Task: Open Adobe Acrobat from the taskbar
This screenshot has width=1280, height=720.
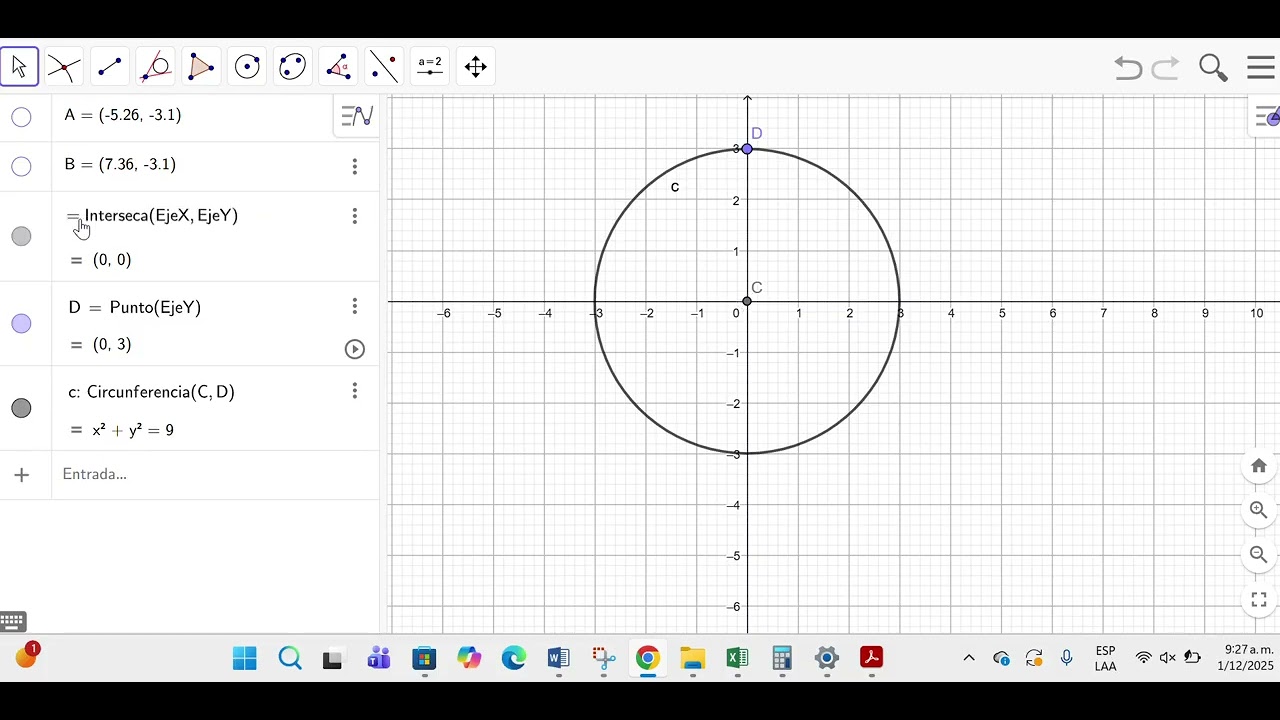Action: (872, 658)
